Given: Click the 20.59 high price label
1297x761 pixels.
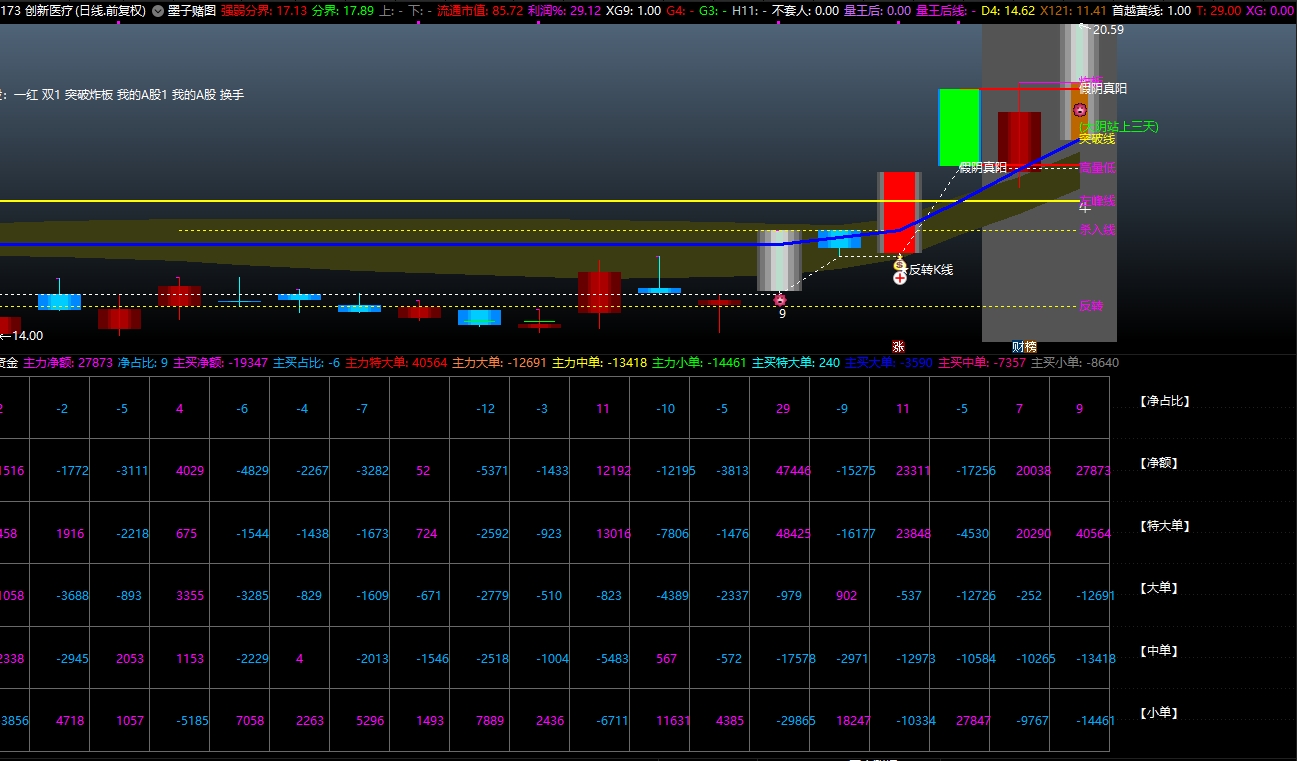Looking at the screenshot, I should [x=1108, y=30].
